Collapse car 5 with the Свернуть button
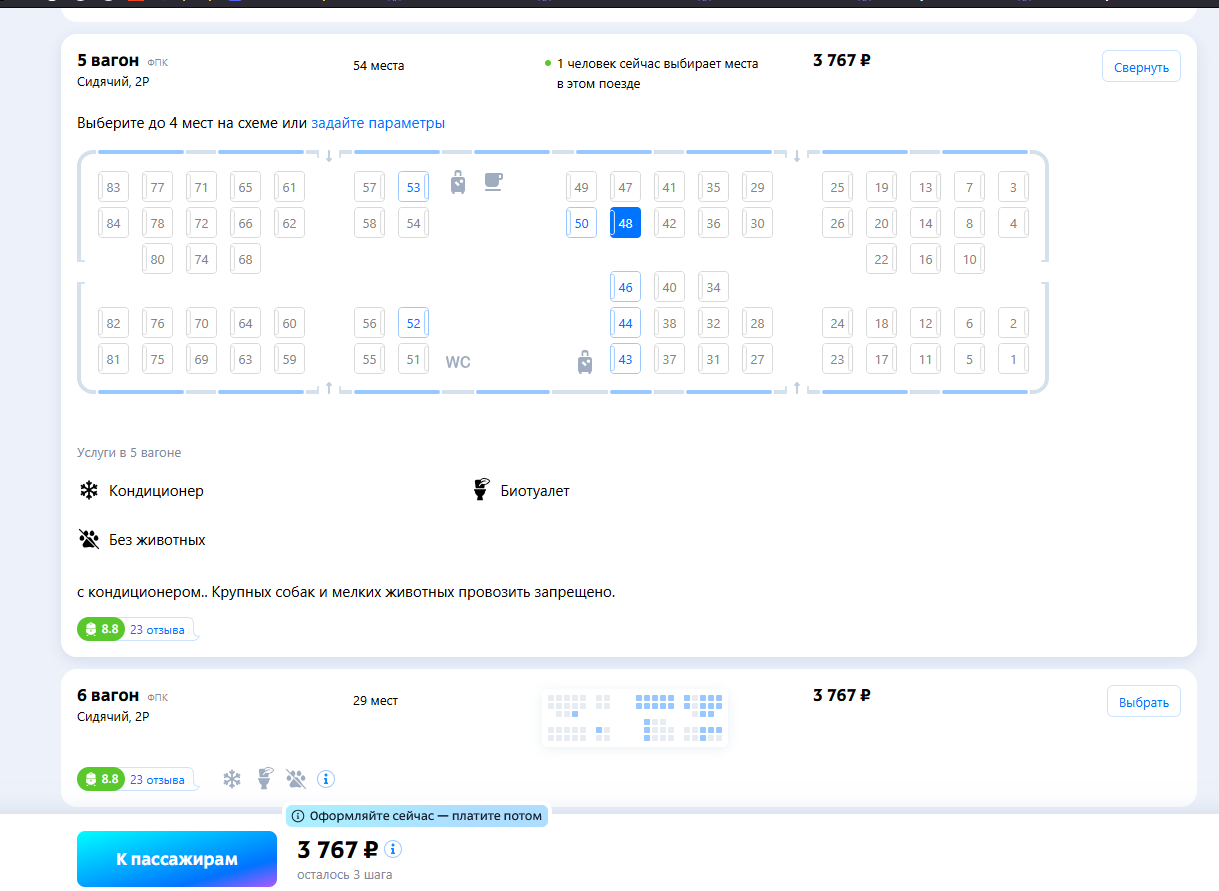1219x891 pixels. pos(1141,67)
